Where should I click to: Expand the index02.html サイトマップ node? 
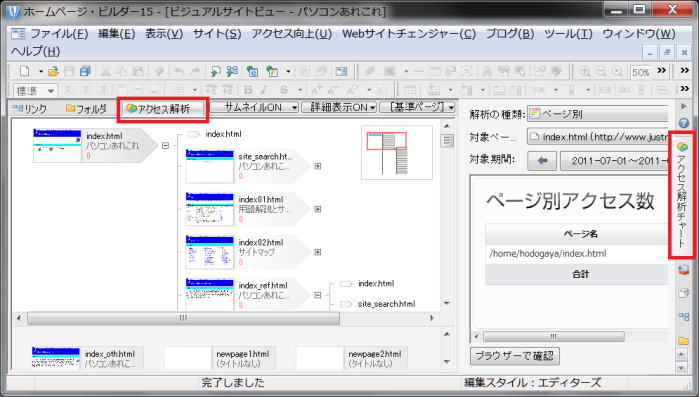pos(318,252)
